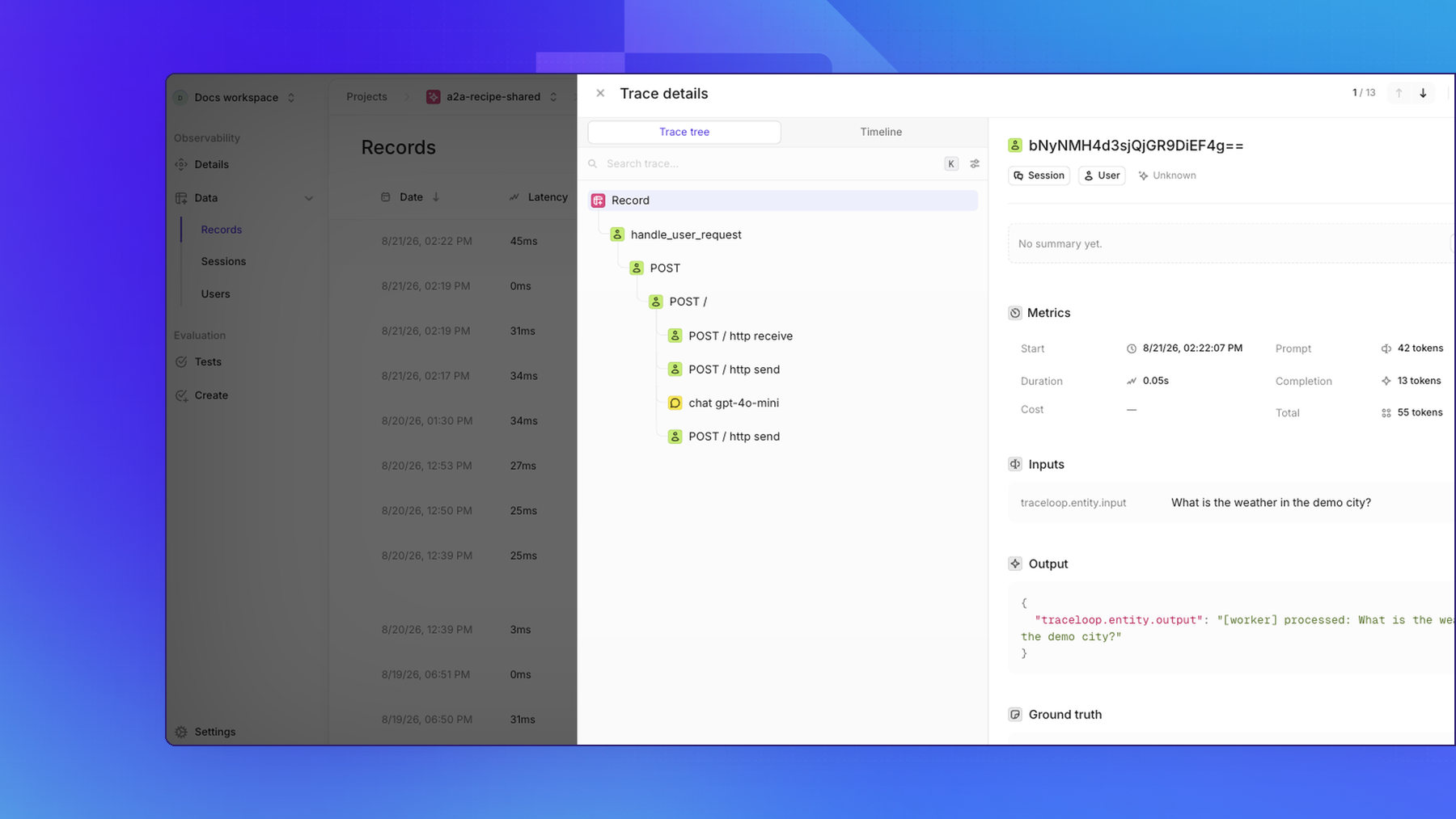This screenshot has width=1456, height=819.
Task: Select the handle_user_request span
Action: pos(686,234)
